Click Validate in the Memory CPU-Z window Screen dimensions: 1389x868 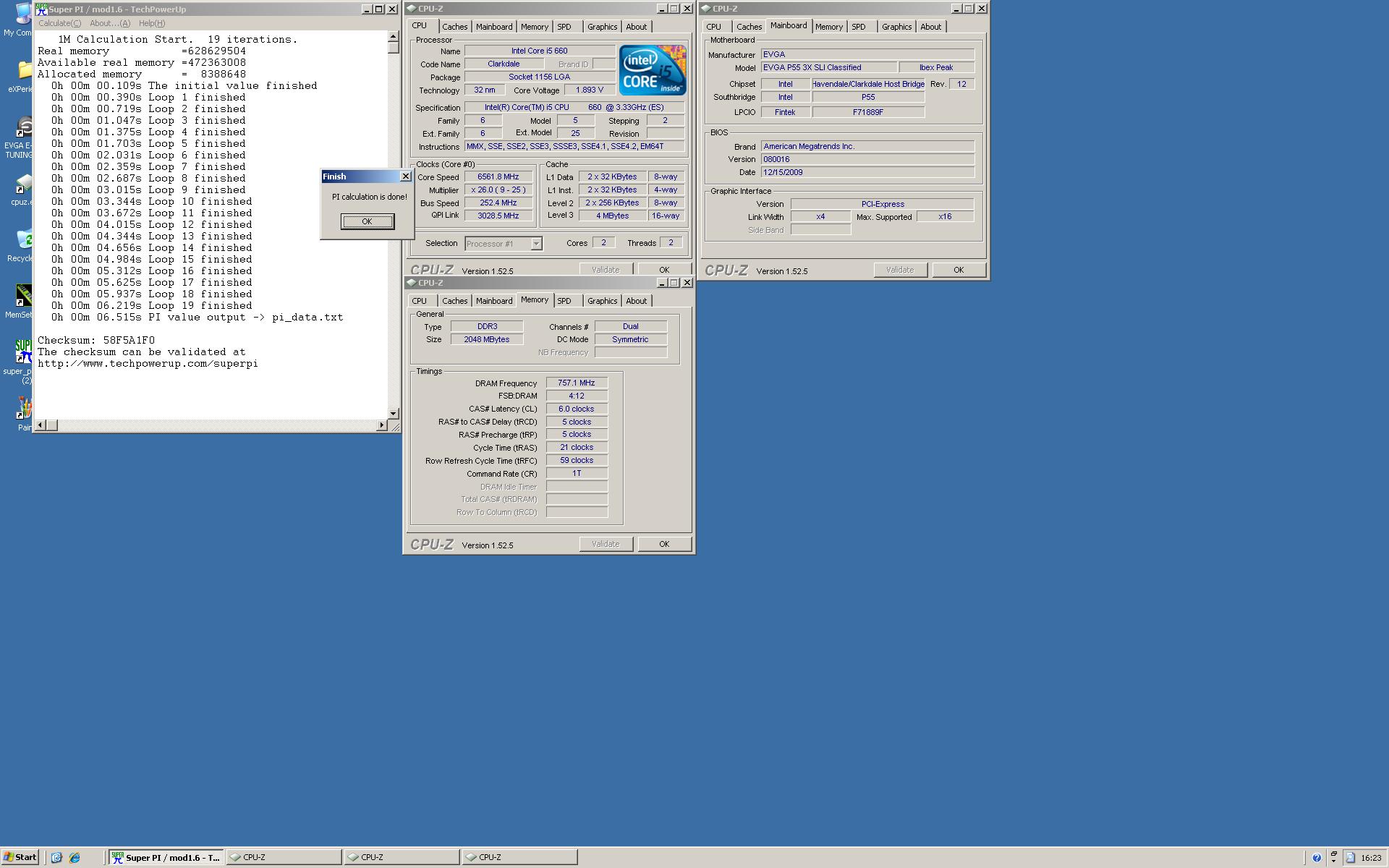pyautogui.click(x=606, y=544)
